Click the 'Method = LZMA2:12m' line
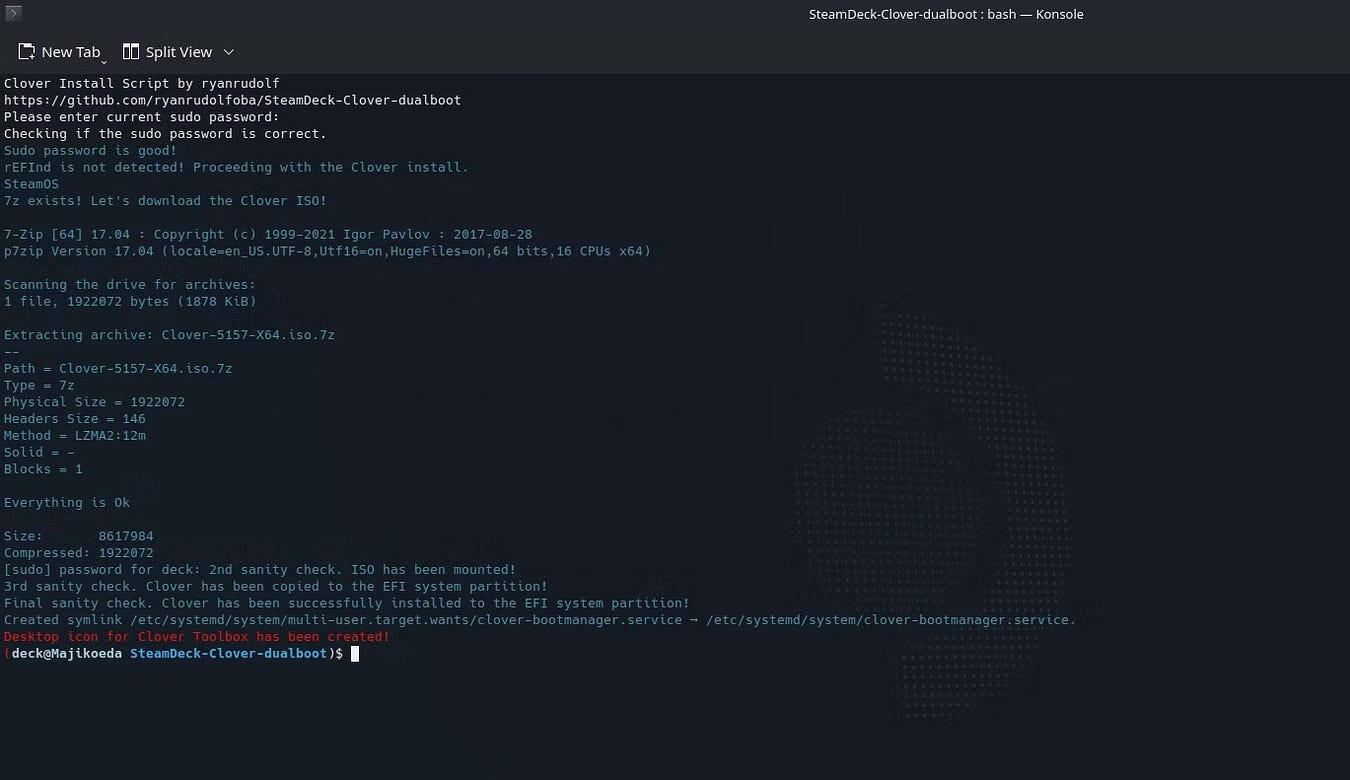1350x780 pixels. point(75,435)
